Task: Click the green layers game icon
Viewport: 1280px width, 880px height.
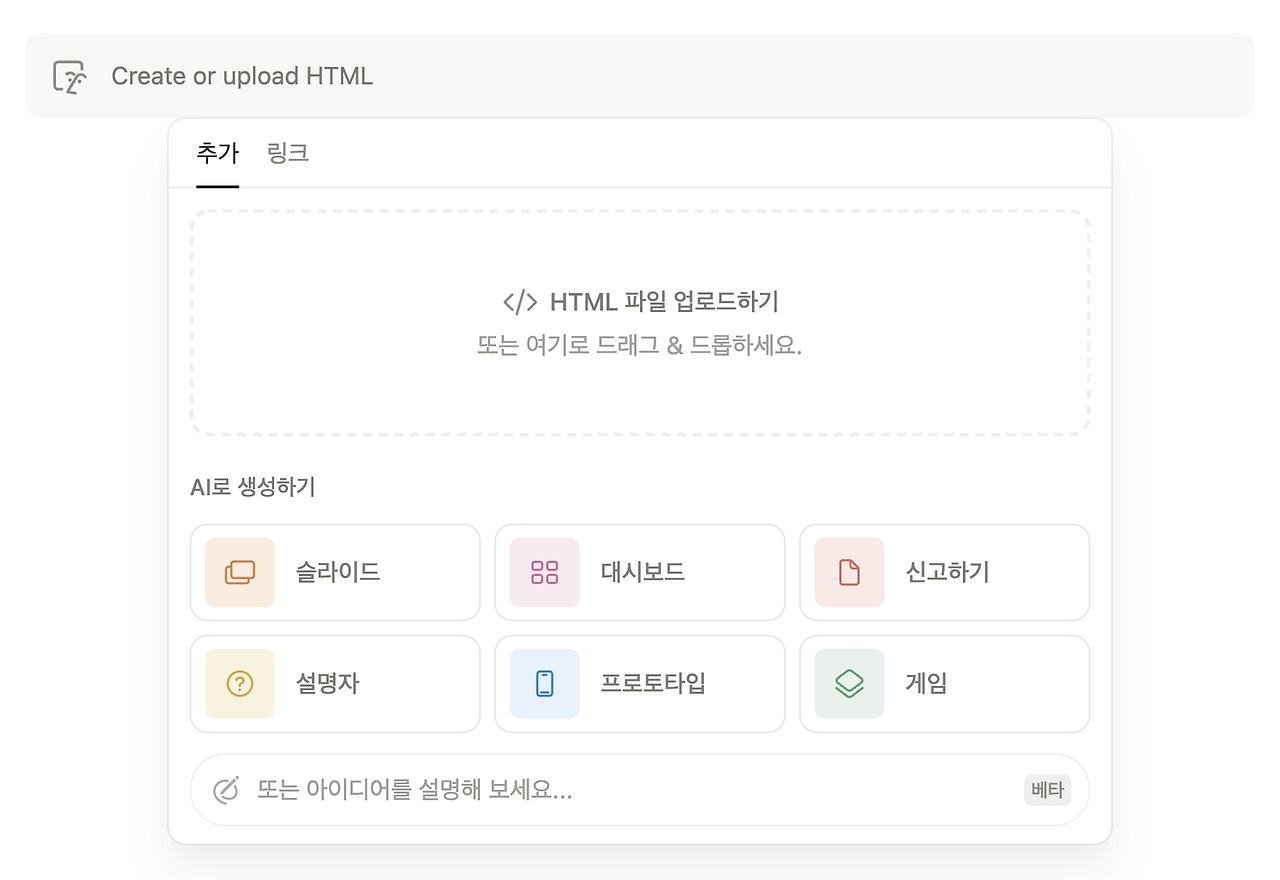Action: (849, 684)
